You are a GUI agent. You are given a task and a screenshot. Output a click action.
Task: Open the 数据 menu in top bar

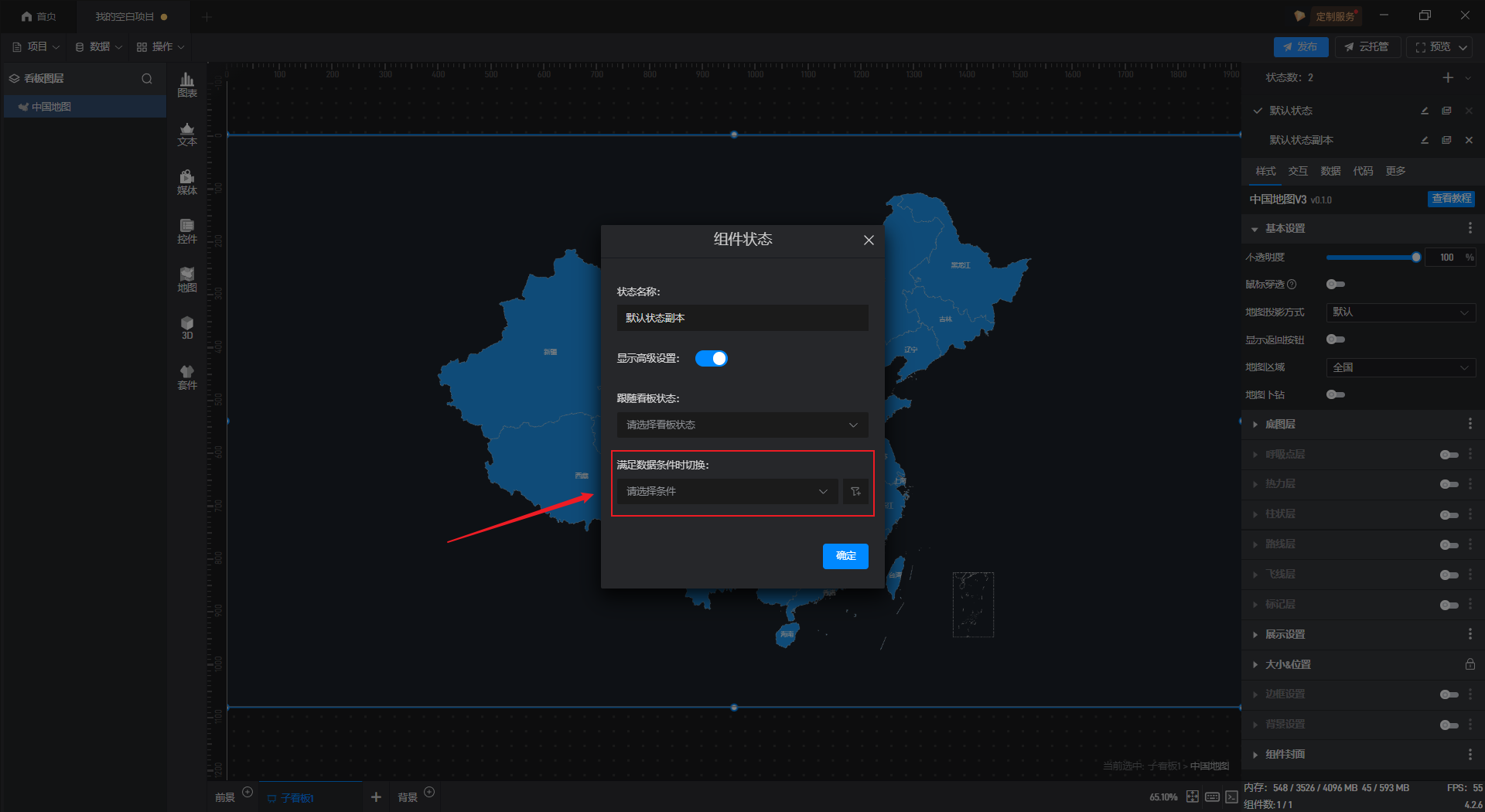(98, 46)
